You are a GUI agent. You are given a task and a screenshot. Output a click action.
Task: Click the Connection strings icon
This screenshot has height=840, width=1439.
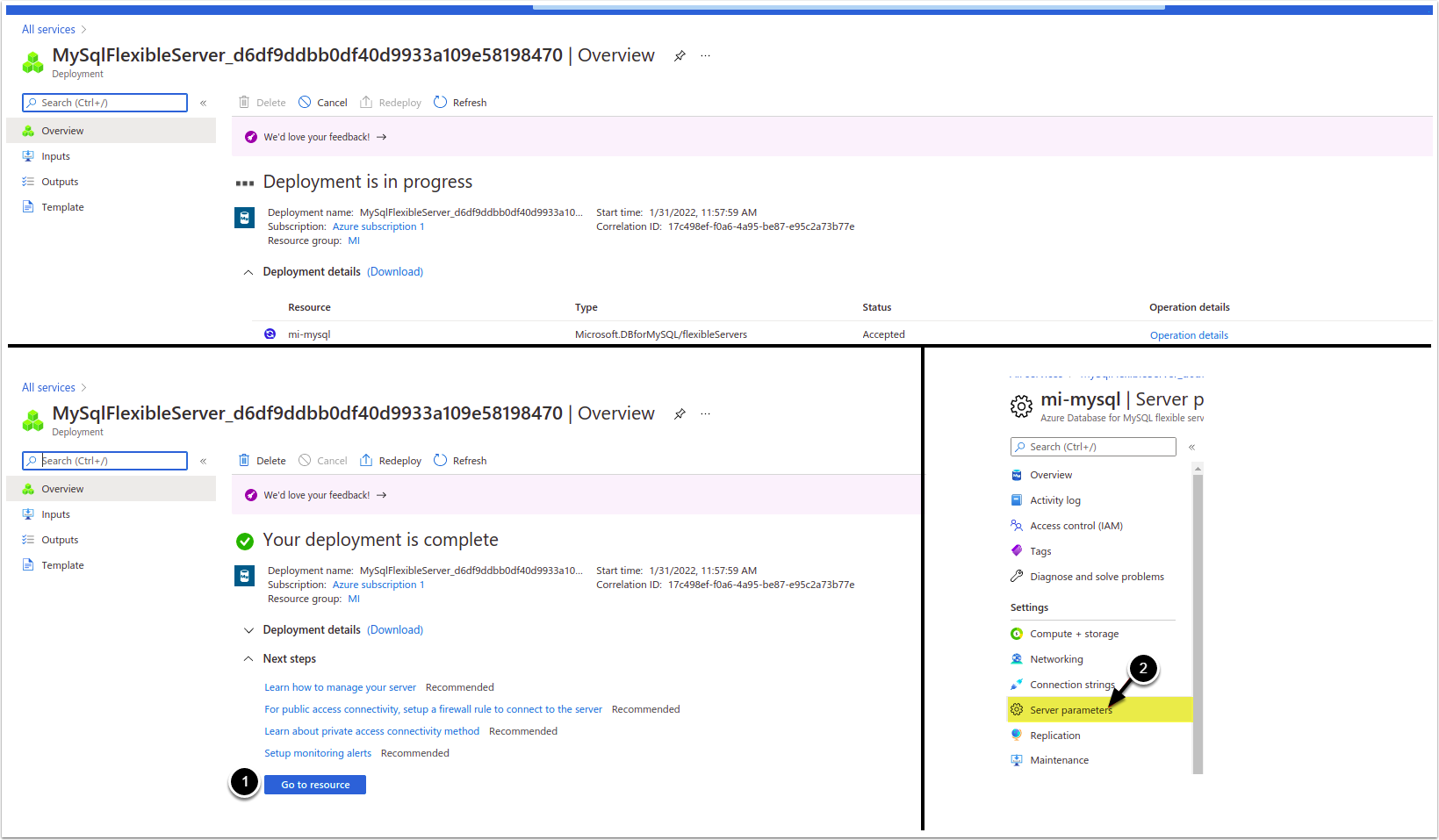click(1017, 685)
